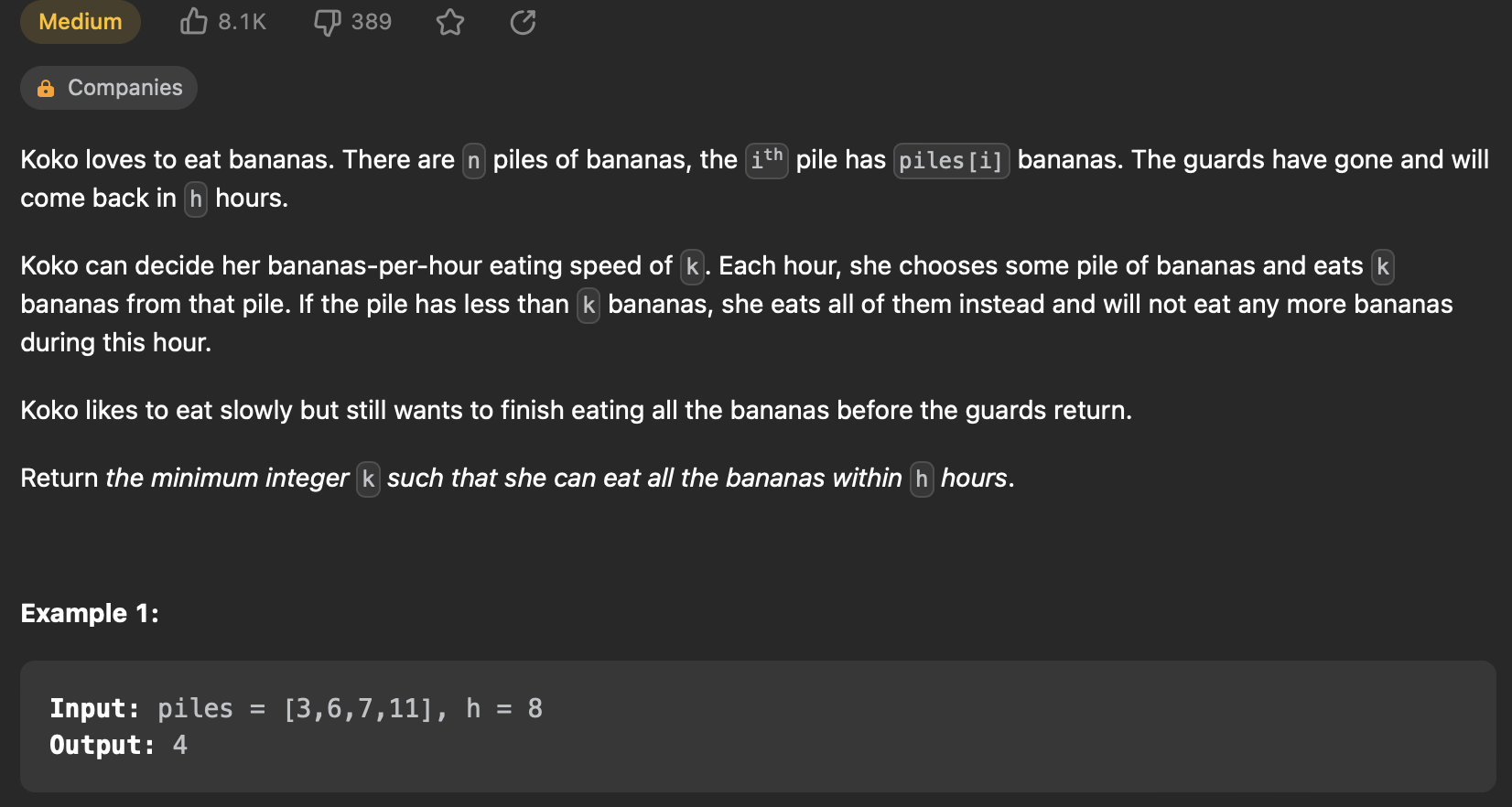
Task: Select the h token after 'come back in'
Action: 195,199
